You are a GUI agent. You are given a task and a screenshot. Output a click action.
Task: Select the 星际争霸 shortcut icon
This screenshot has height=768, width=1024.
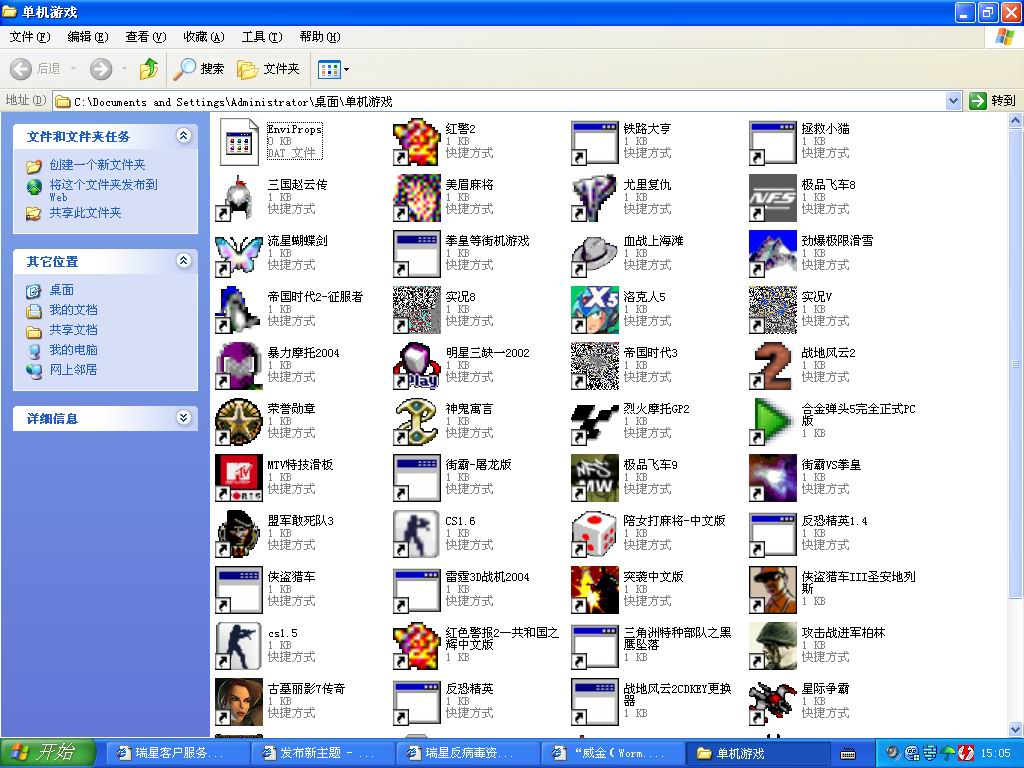pos(773,703)
